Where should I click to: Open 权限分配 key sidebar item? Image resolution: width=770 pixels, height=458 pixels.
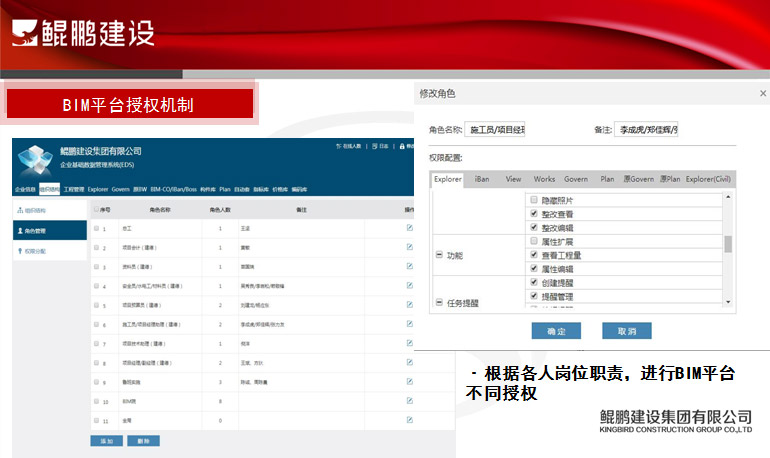pyautogui.click(x=50, y=251)
